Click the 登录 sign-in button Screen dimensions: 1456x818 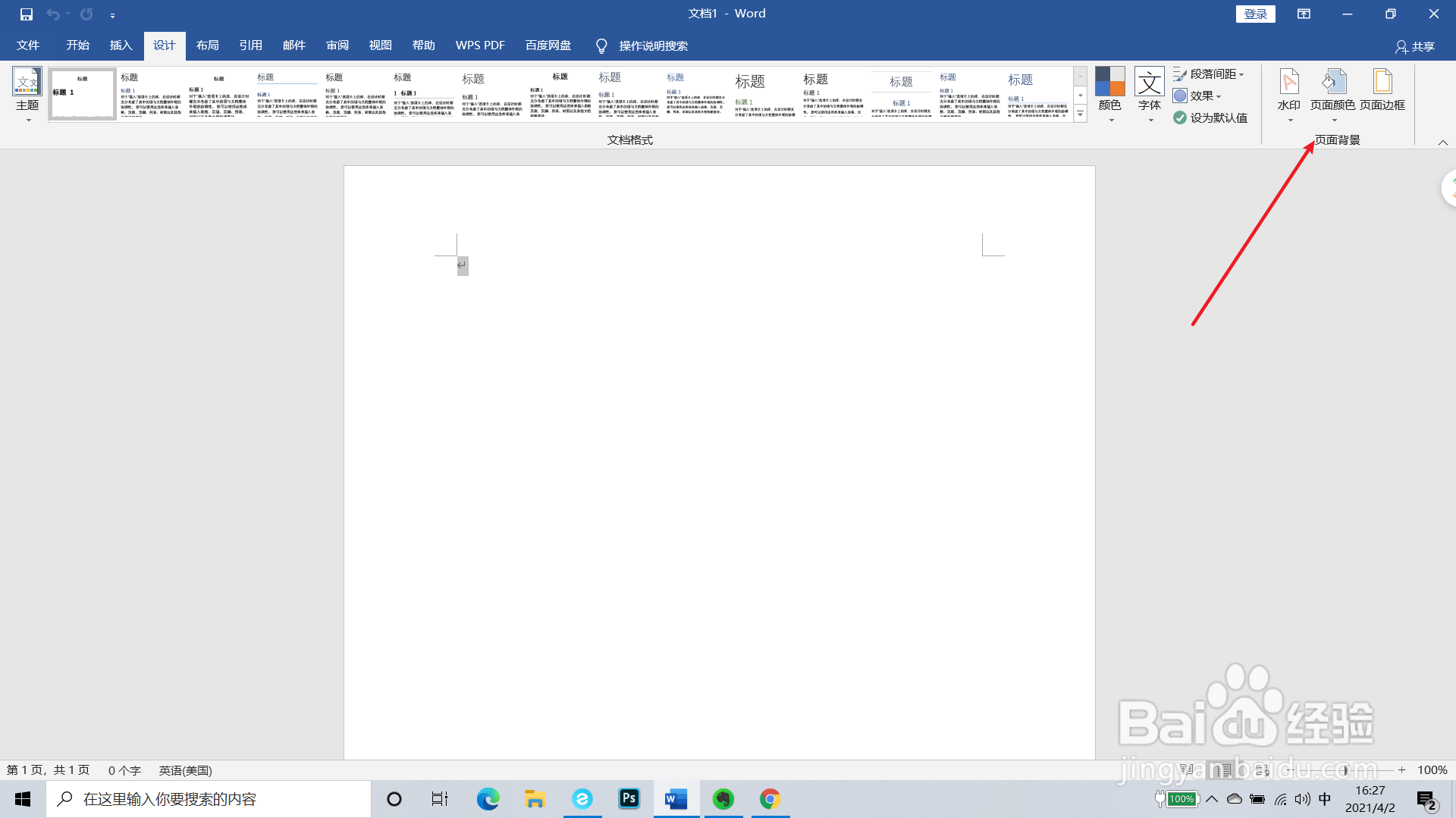point(1256,14)
